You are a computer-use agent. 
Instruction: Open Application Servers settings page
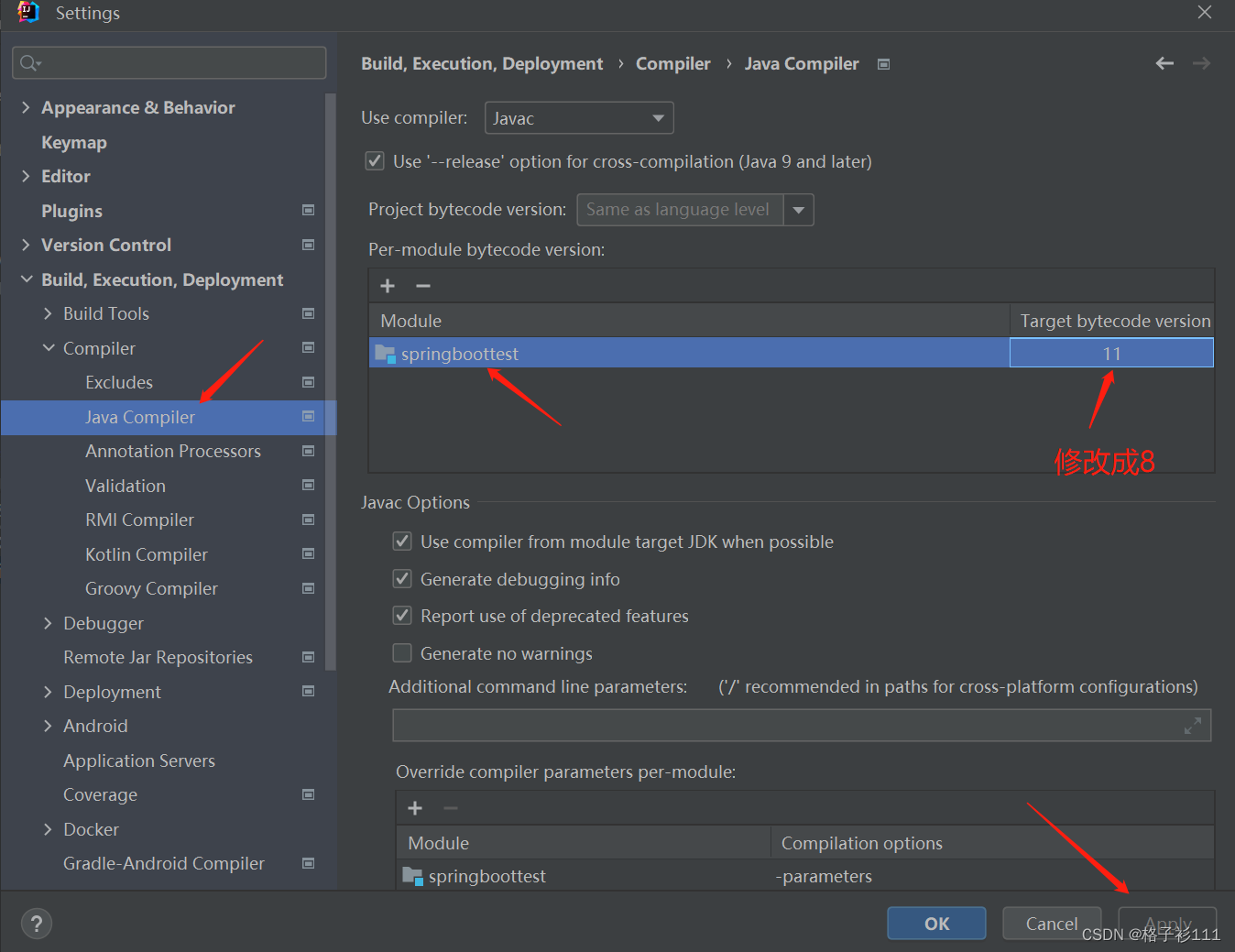(x=139, y=761)
